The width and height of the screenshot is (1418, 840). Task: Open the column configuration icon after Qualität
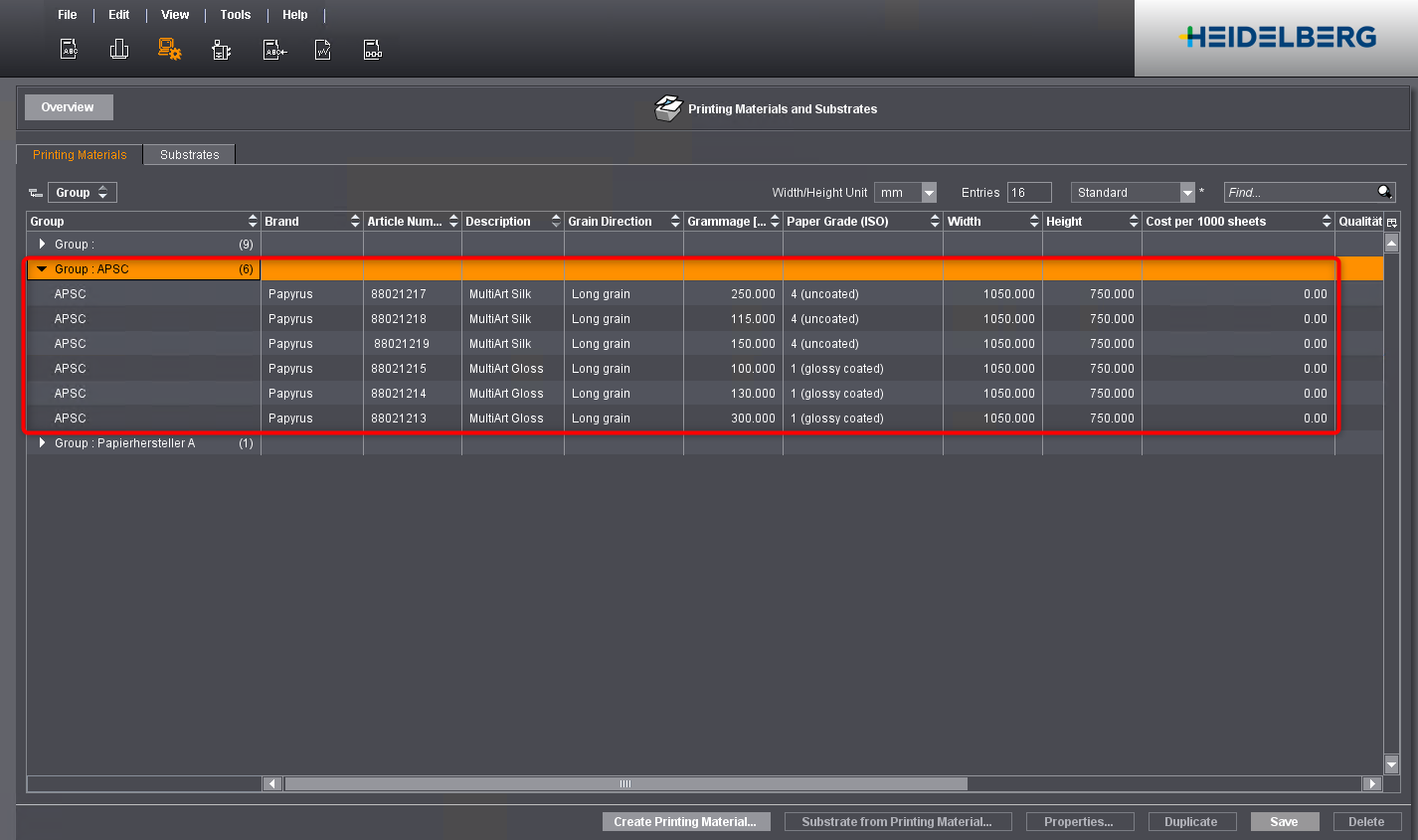[1391, 222]
